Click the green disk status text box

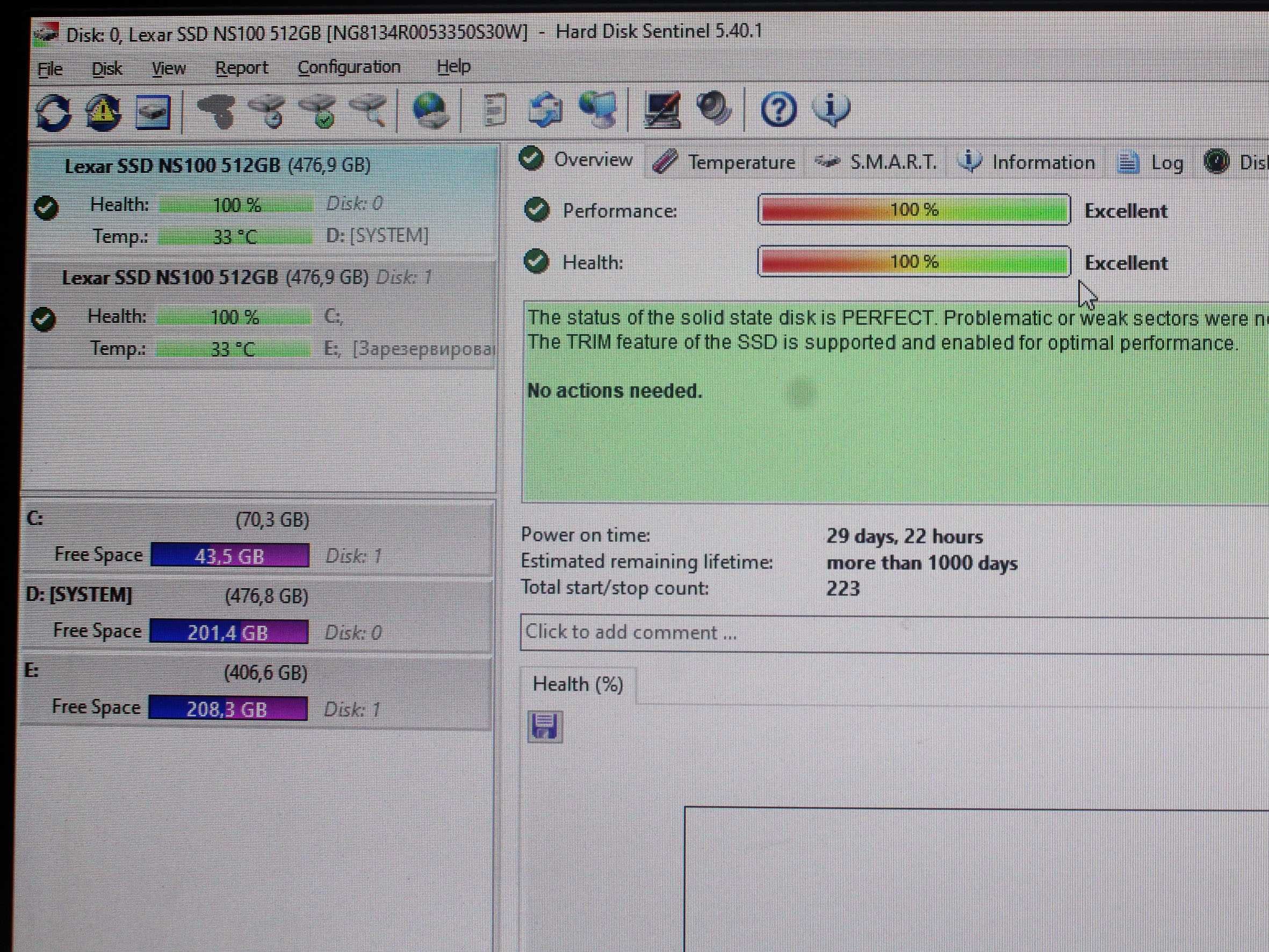(x=895, y=402)
